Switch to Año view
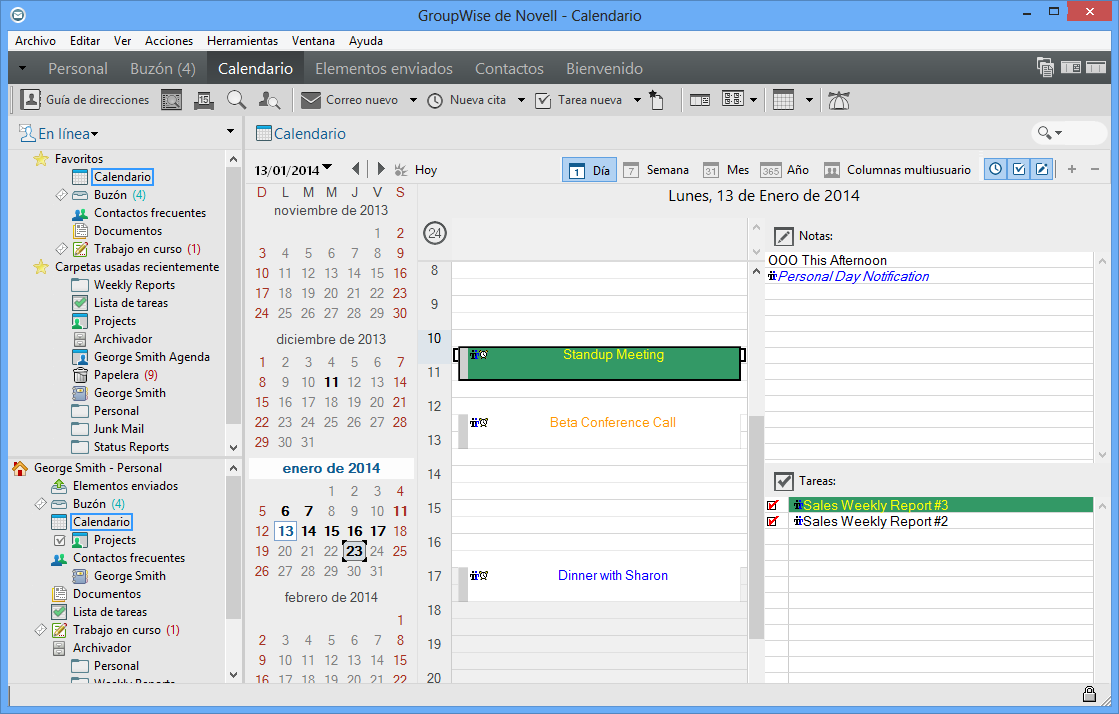The height and width of the screenshot is (714, 1119). point(784,170)
